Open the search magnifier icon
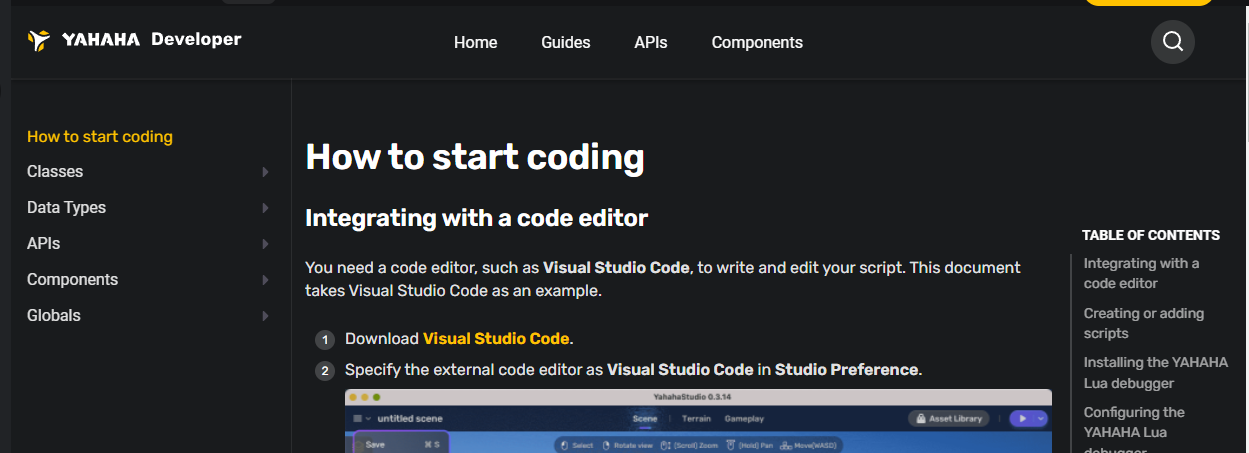 1173,42
